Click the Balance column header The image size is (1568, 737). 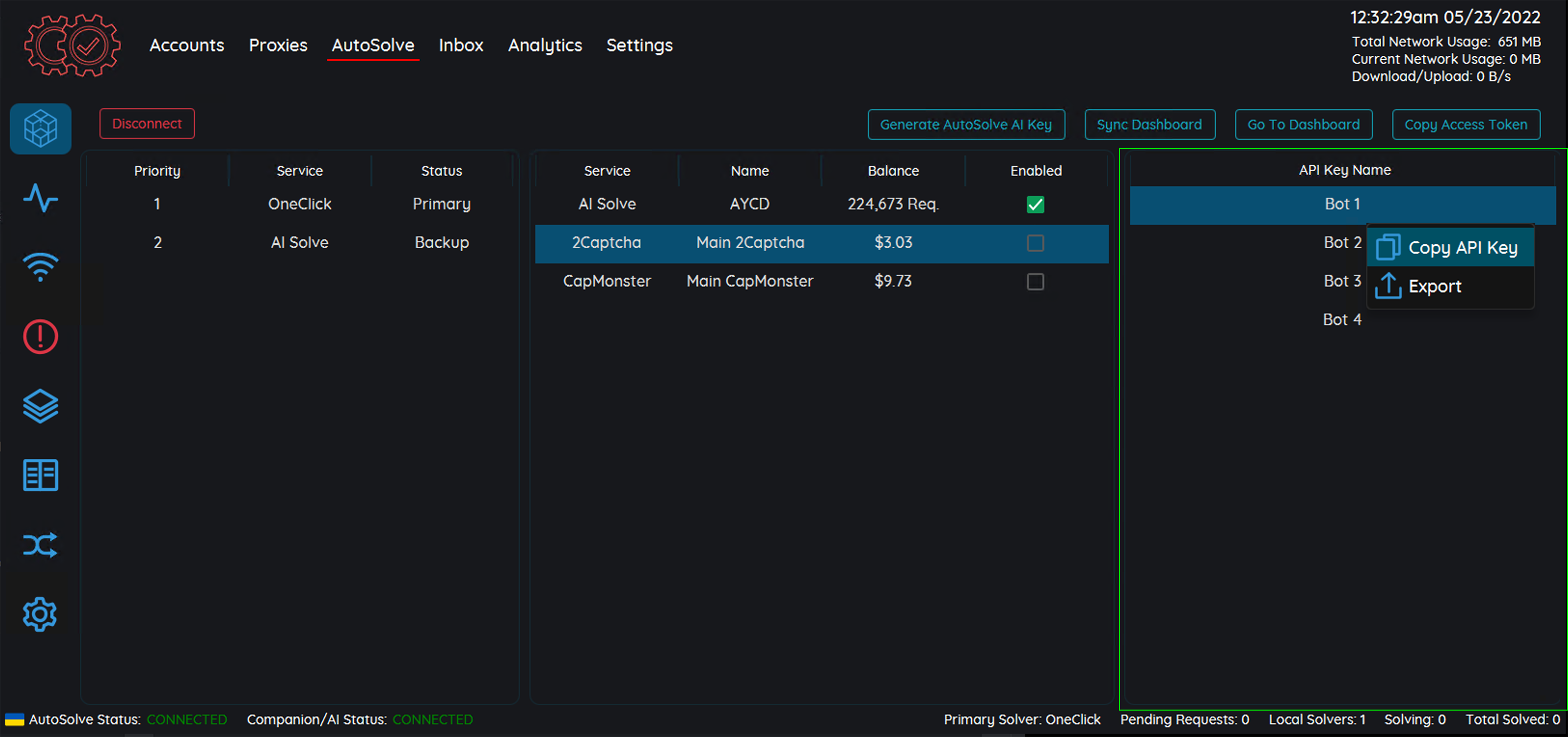[893, 170]
